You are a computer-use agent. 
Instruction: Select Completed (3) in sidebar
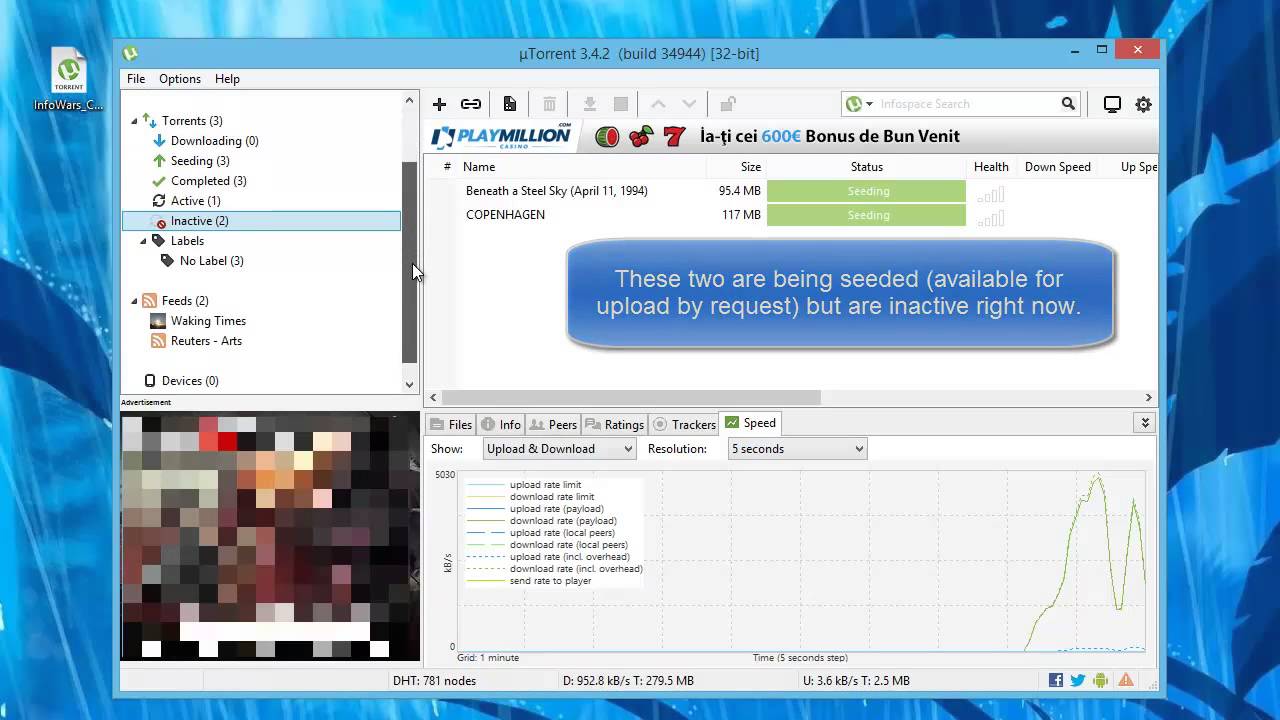pyautogui.click(x=208, y=181)
